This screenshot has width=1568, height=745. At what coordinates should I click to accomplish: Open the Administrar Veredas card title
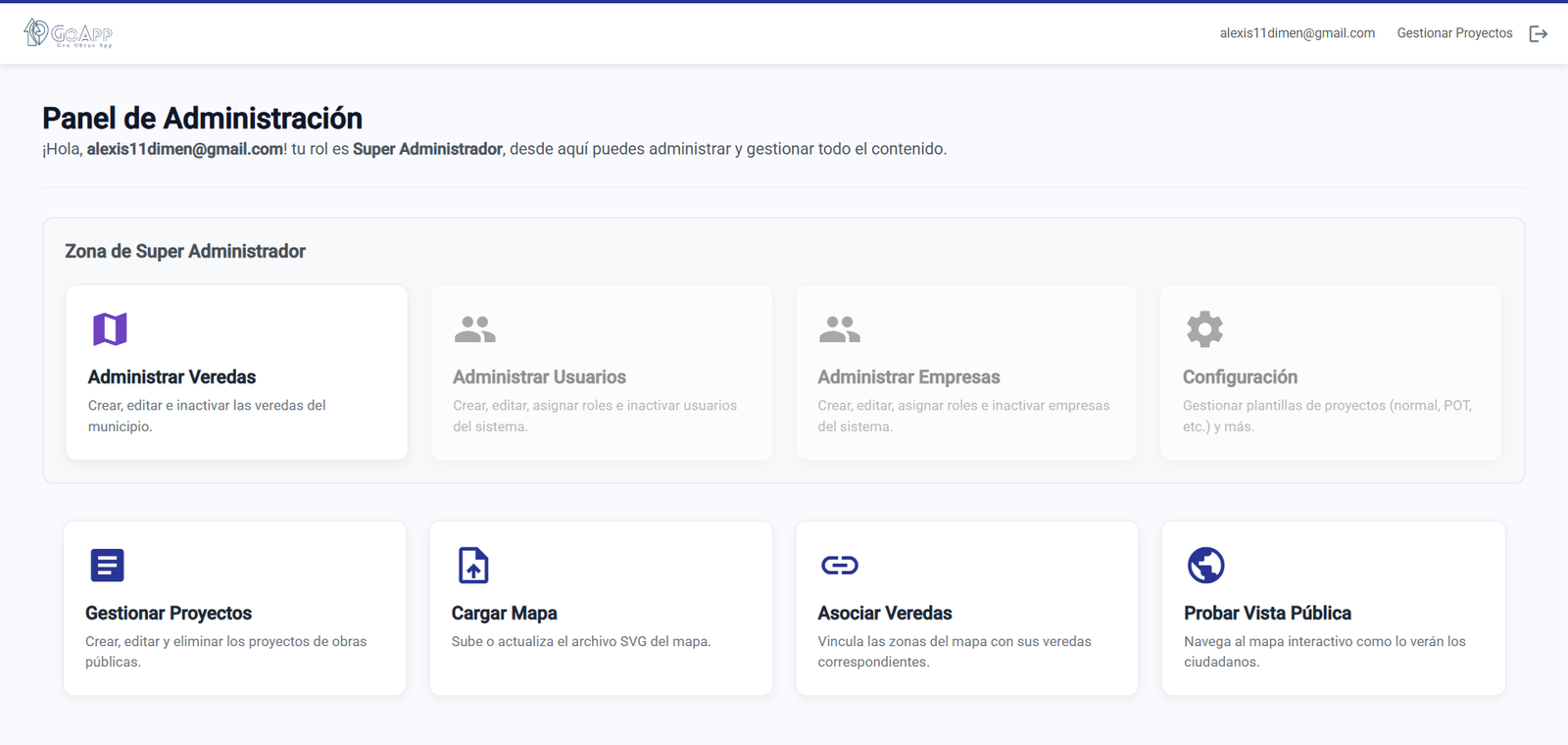(x=171, y=377)
